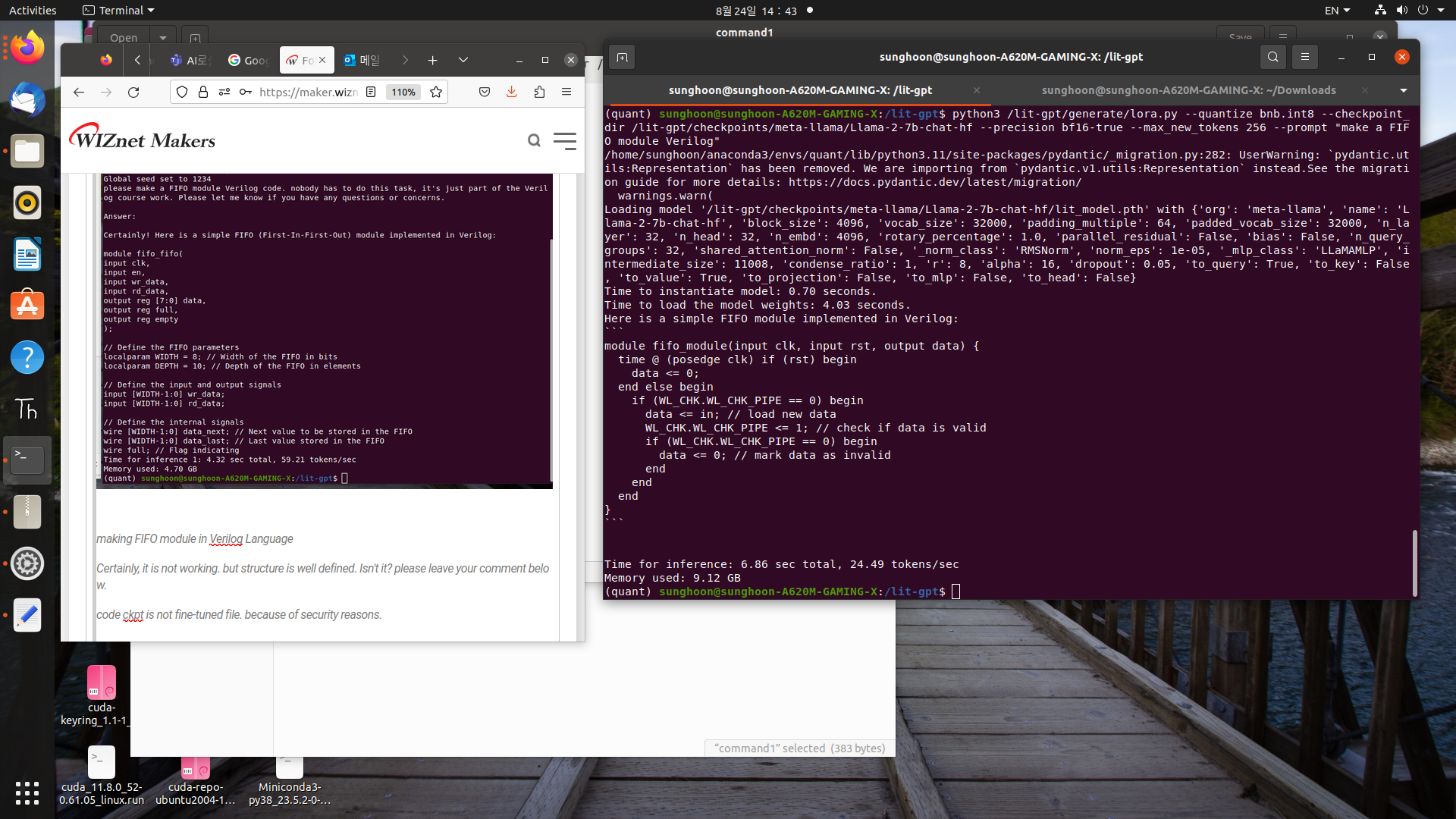Reload the WIZnet Makers page
Screen dimensions: 1456x819
(133, 92)
